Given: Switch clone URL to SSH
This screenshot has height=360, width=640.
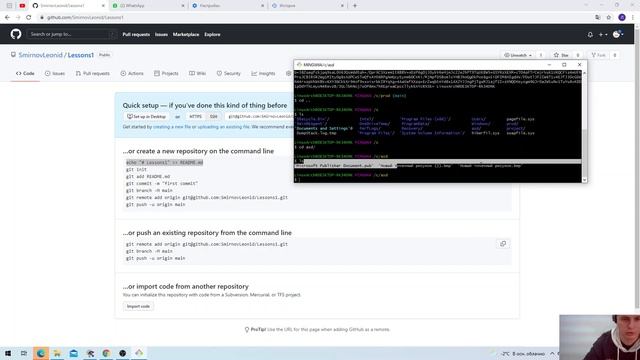Looking at the screenshot, I should coord(213,117).
